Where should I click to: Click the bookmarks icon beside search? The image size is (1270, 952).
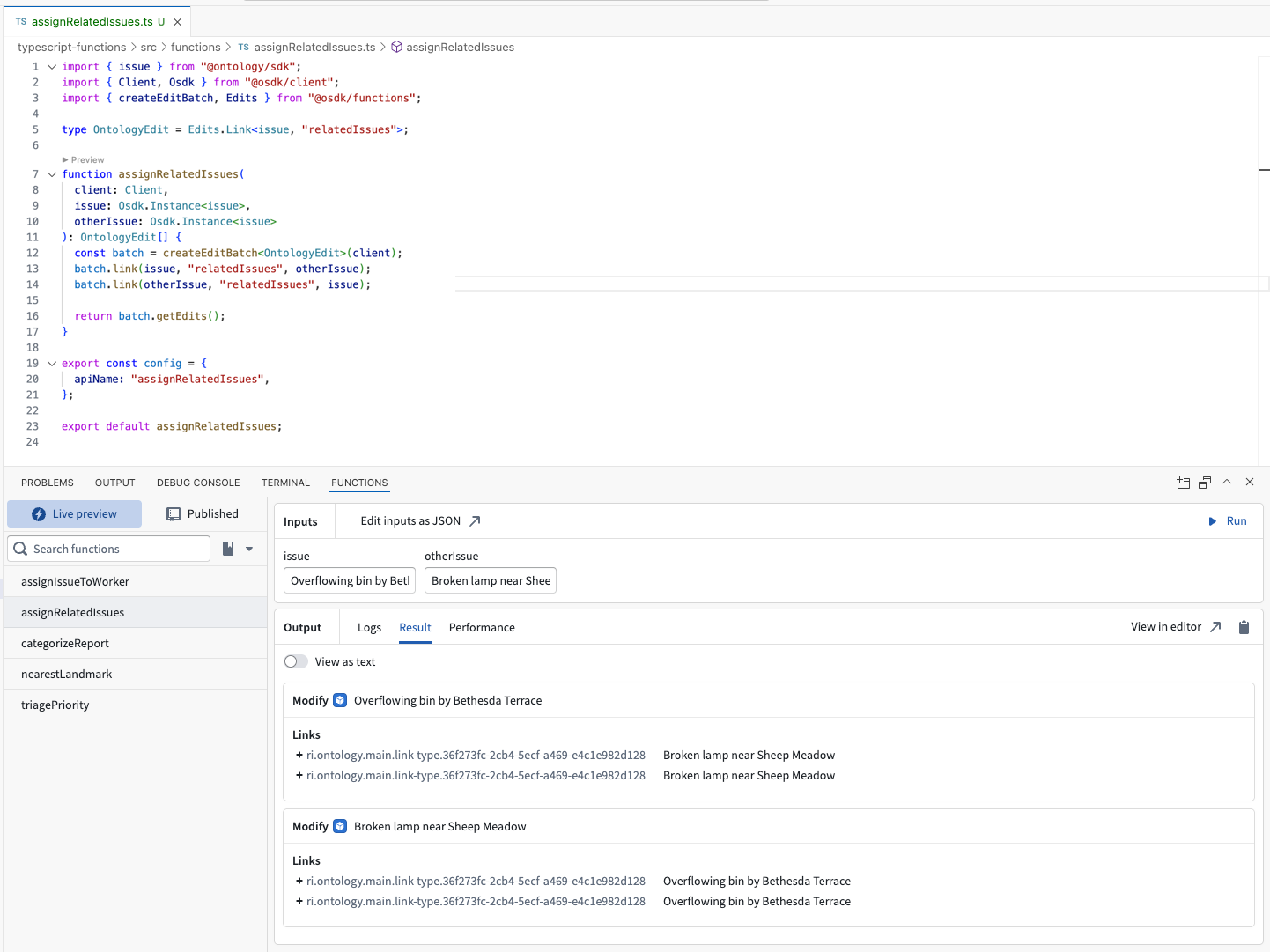[228, 549]
